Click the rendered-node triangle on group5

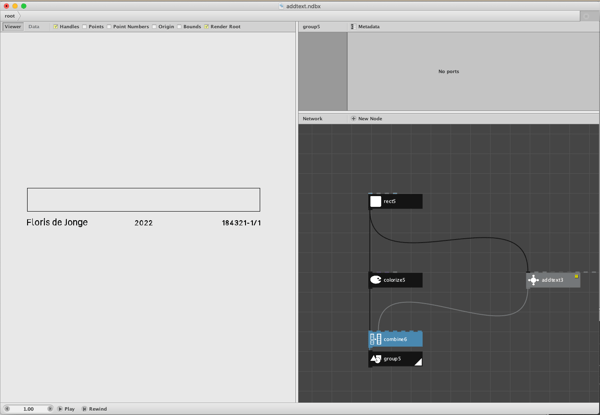[418, 362]
